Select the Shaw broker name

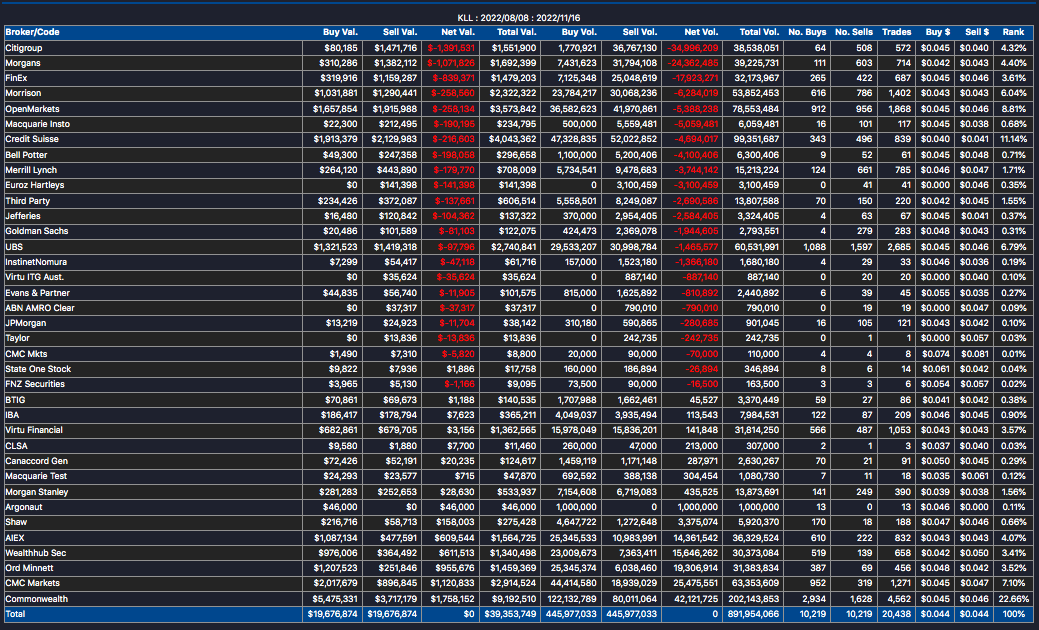[x=16, y=523]
